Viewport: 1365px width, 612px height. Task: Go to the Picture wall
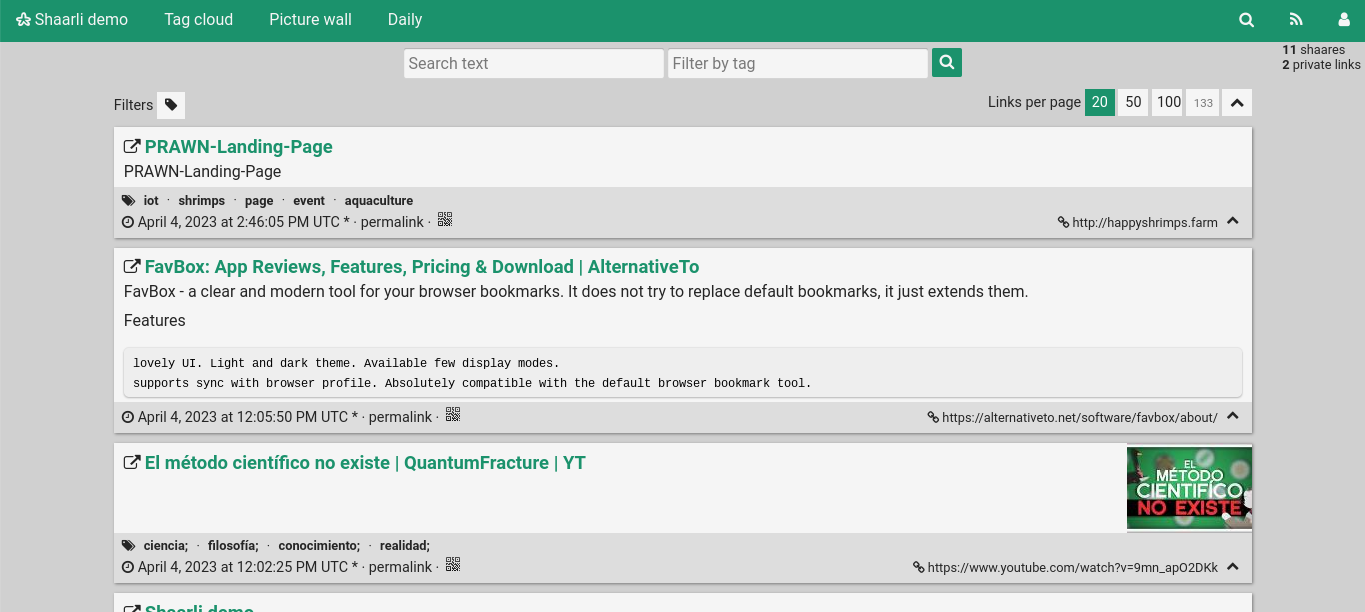[310, 19]
